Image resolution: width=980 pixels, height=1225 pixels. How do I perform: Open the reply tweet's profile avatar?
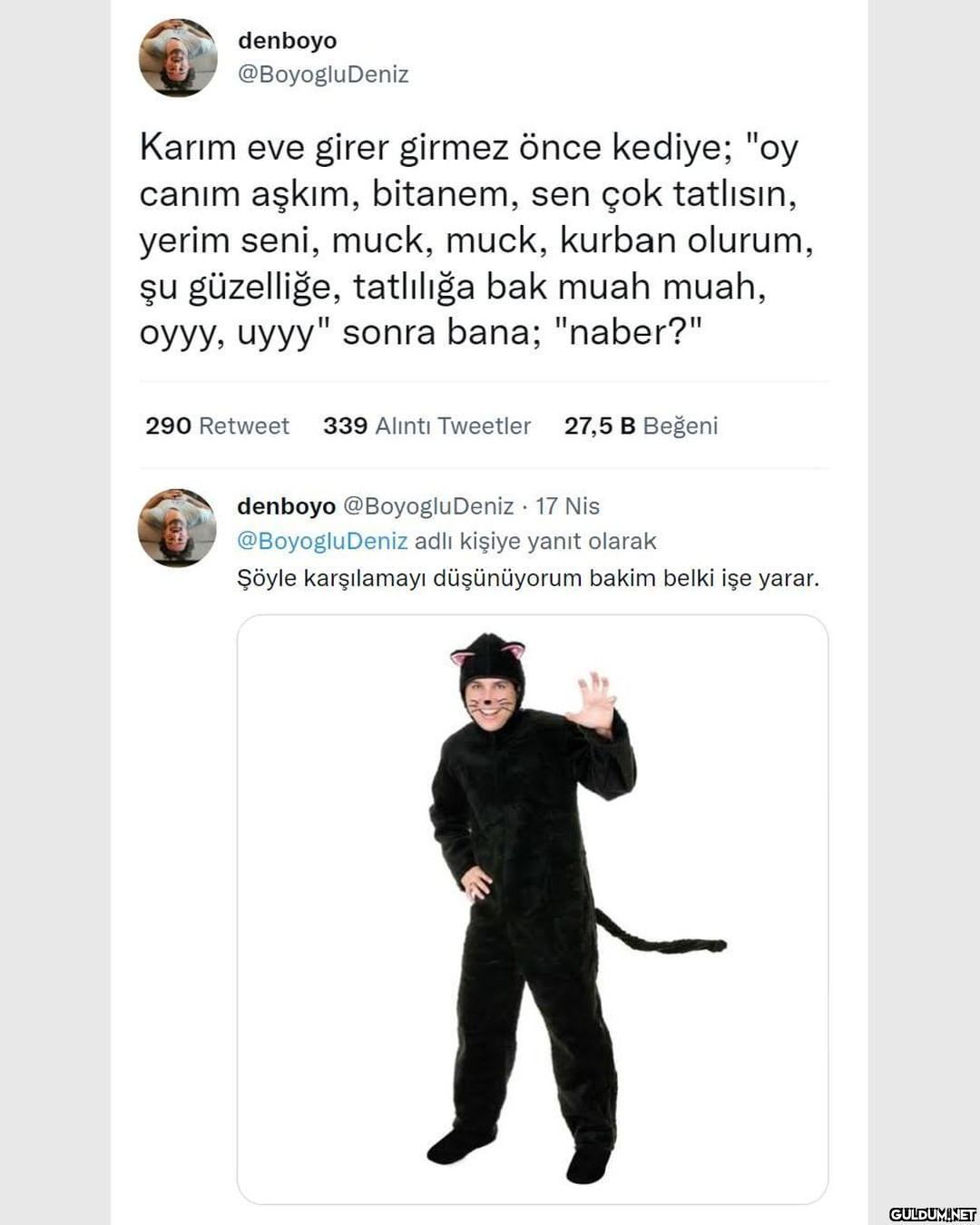click(177, 528)
